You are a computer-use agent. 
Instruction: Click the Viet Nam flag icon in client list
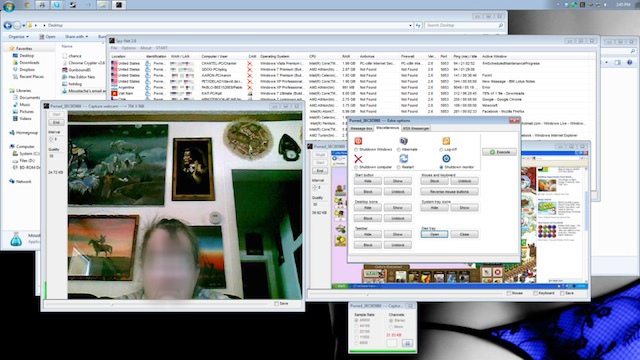click(114, 93)
